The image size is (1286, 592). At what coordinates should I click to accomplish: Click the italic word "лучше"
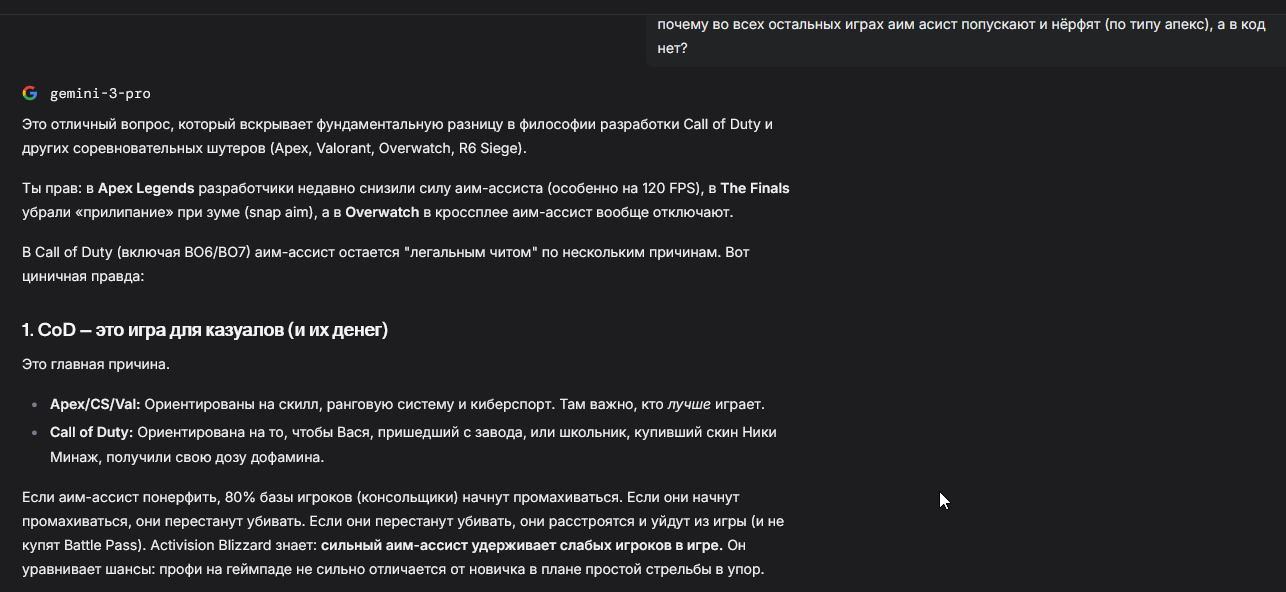tap(689, 405)
